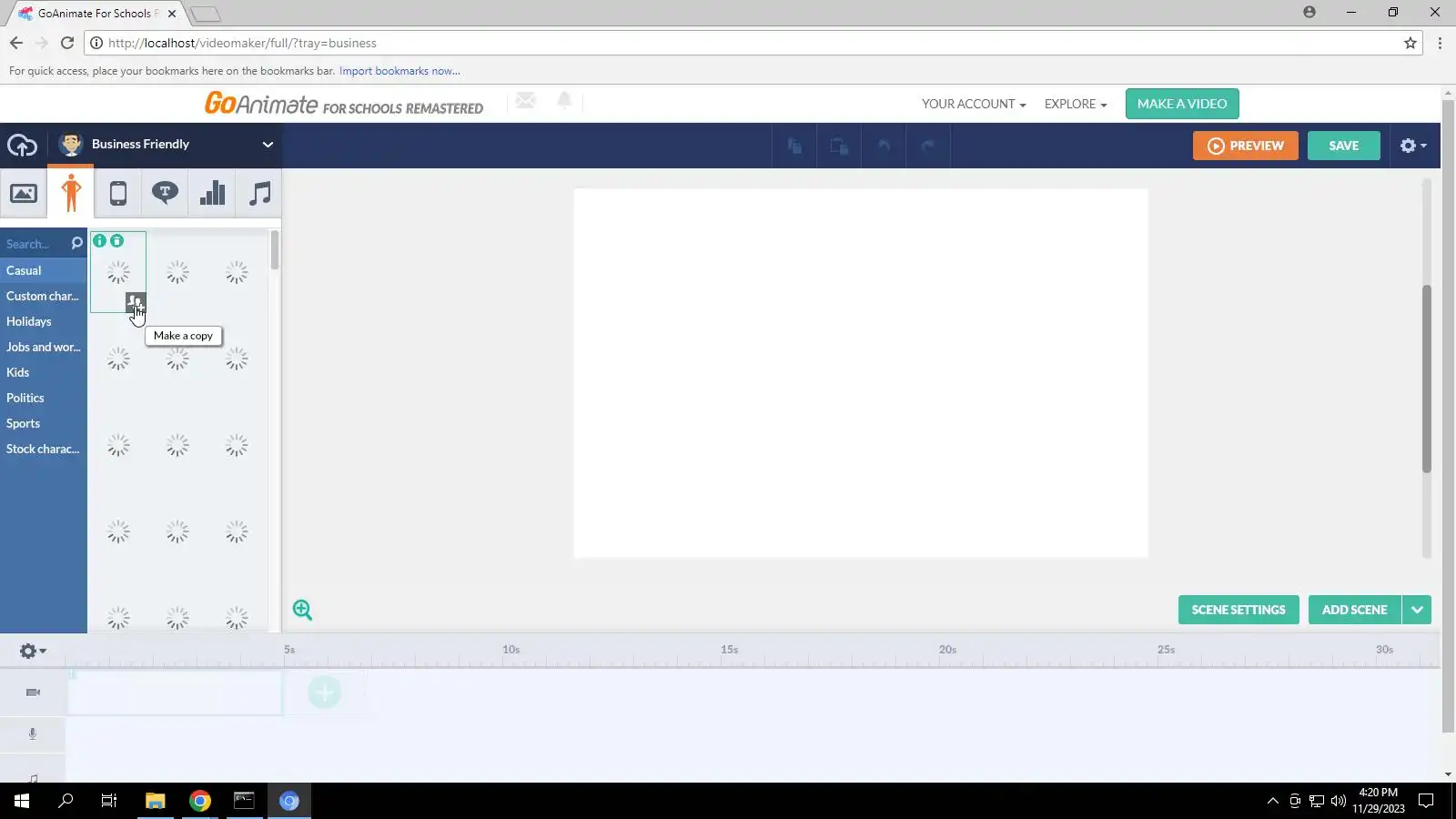The width and height of the screenshot is (1456, 819).
Task: Bookmark this page with the star
Action: click(x=1410, y=43)
